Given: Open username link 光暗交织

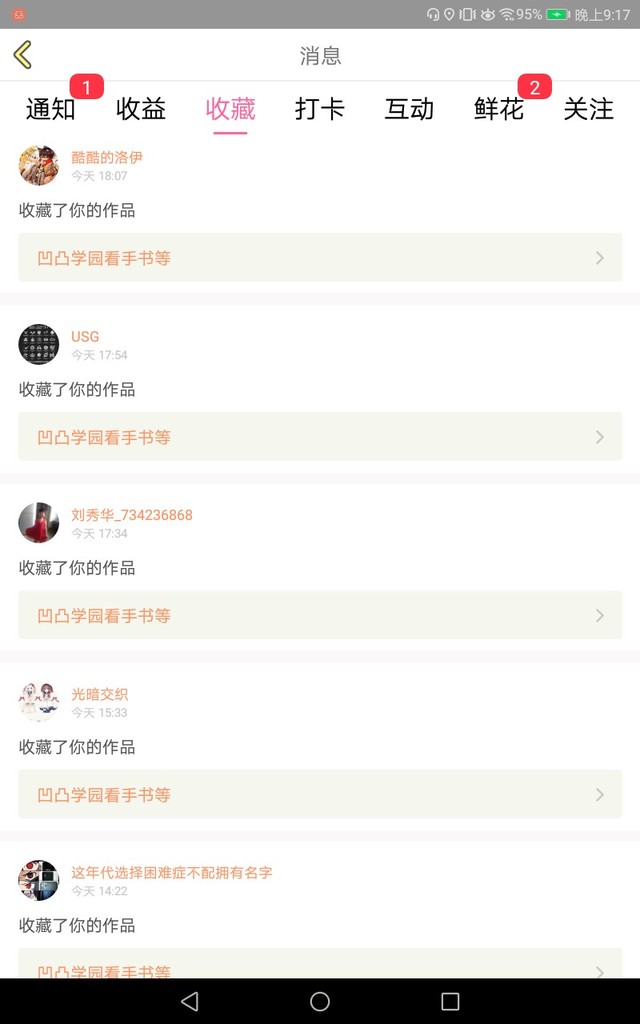Looking at the screenshot, I should 100,694.
